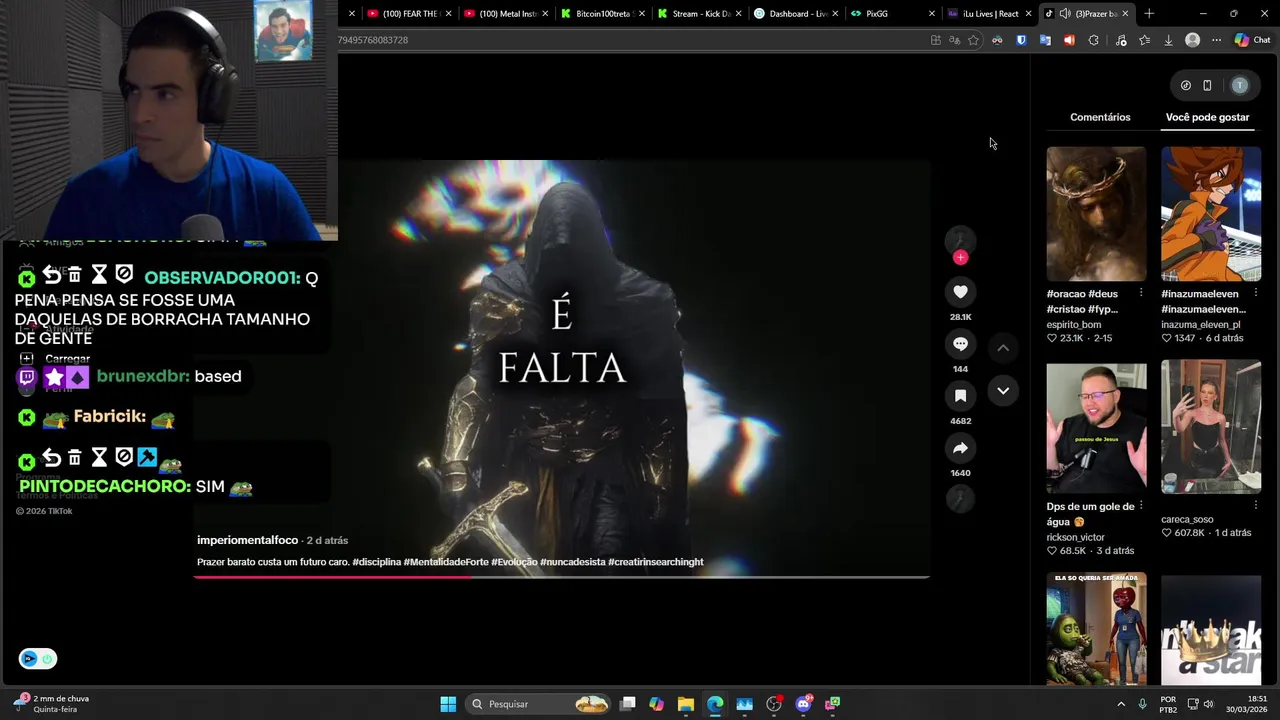This screenshot has width=1280, height=720.
Task: Go to next video with down chevron
Action: [1003, 391]
